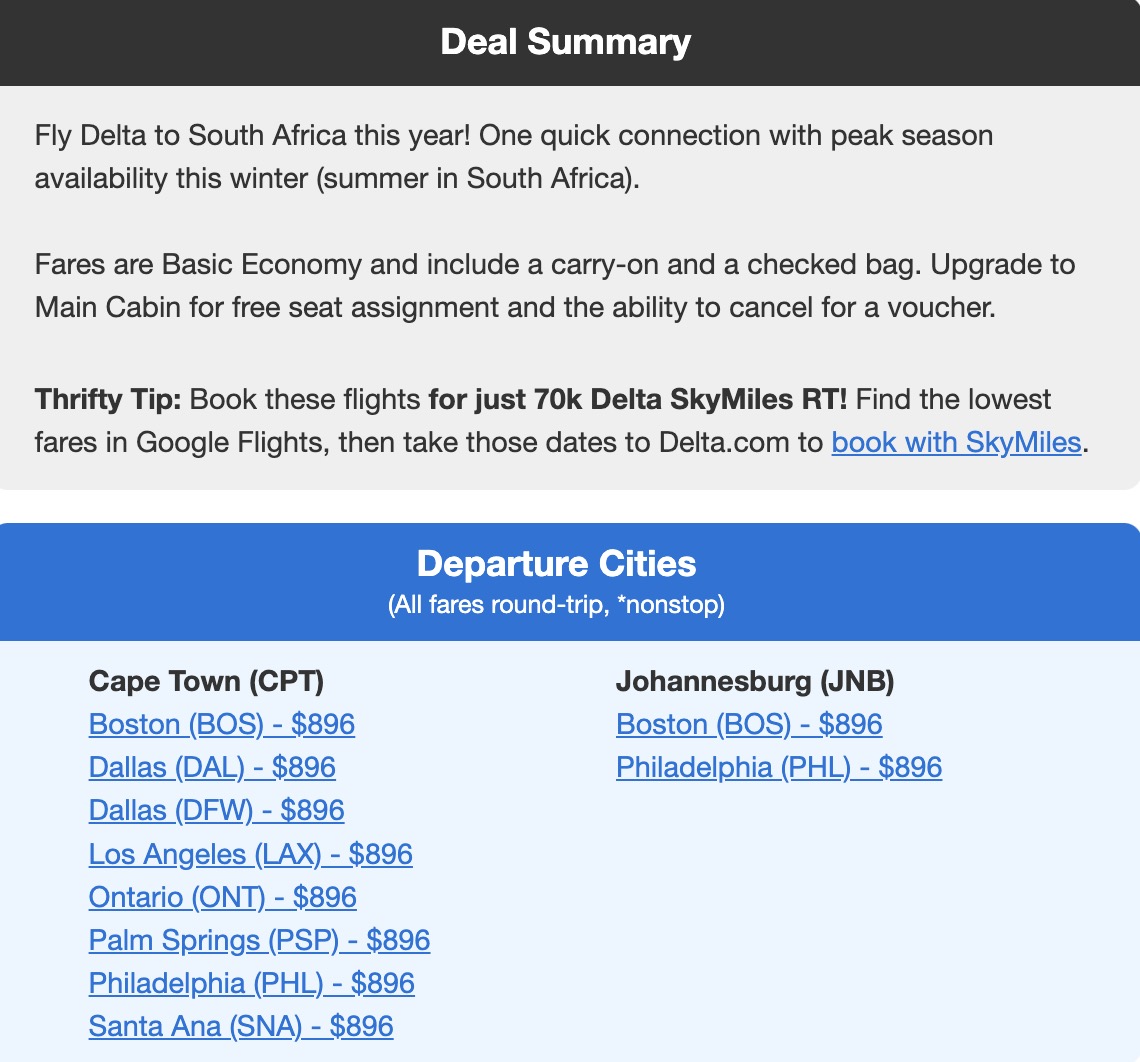Open the Boston (BOS) Johannesburg fare

coord(748,724)
